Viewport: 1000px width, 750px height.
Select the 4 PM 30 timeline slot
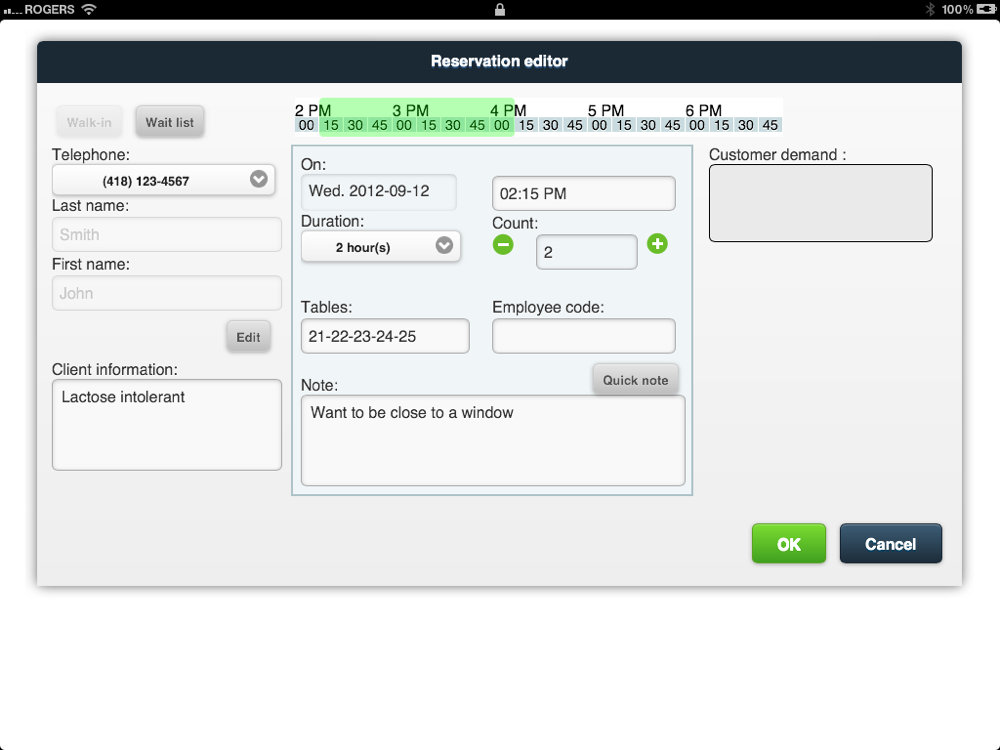tap(550, 125)
